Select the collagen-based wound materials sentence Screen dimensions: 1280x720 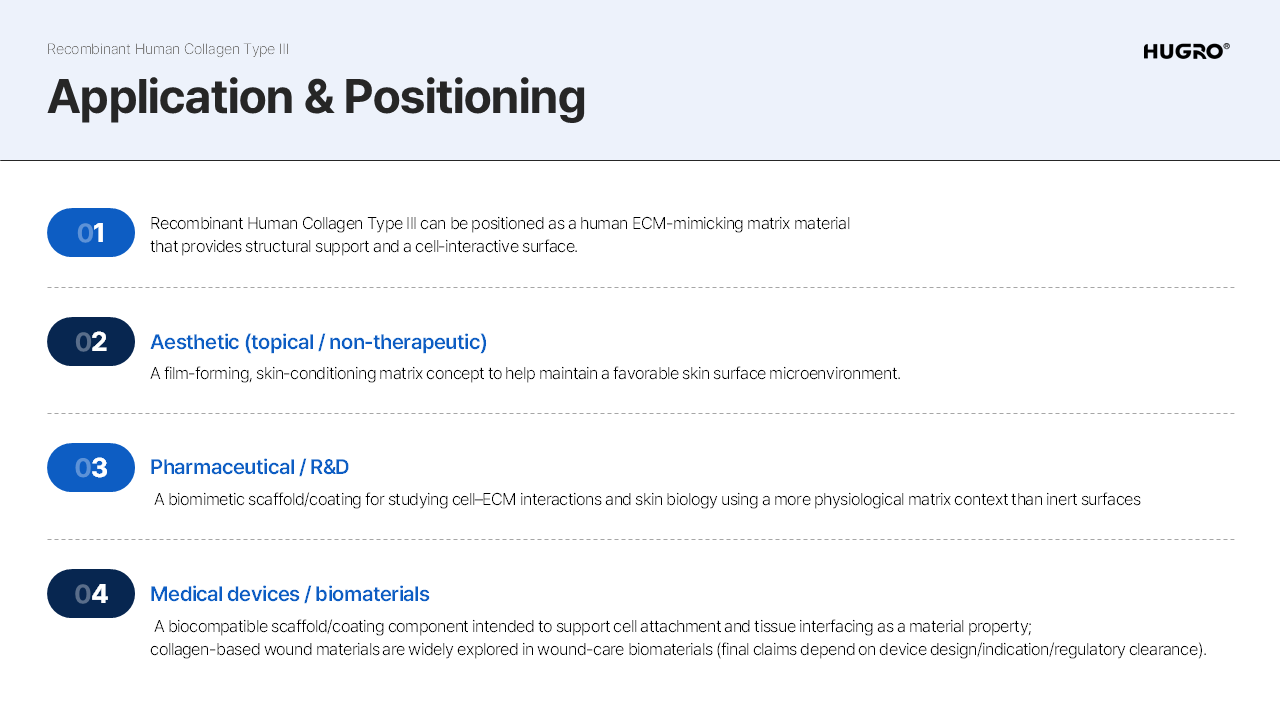click(678, 650)
